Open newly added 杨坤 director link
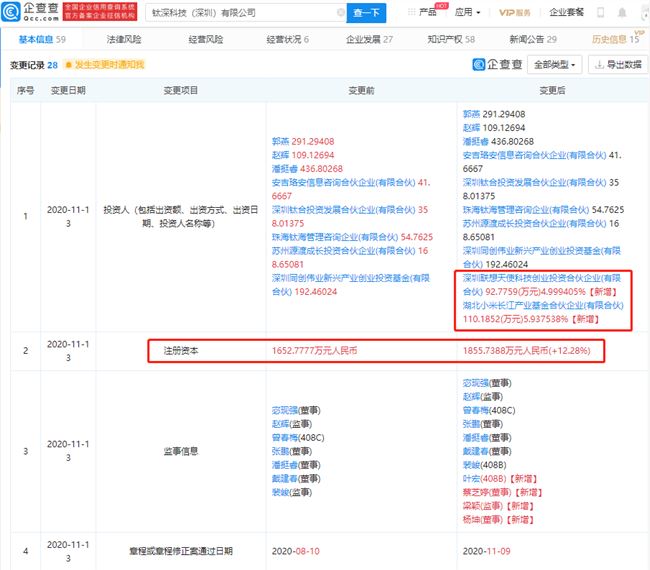 tap(471, 520)
